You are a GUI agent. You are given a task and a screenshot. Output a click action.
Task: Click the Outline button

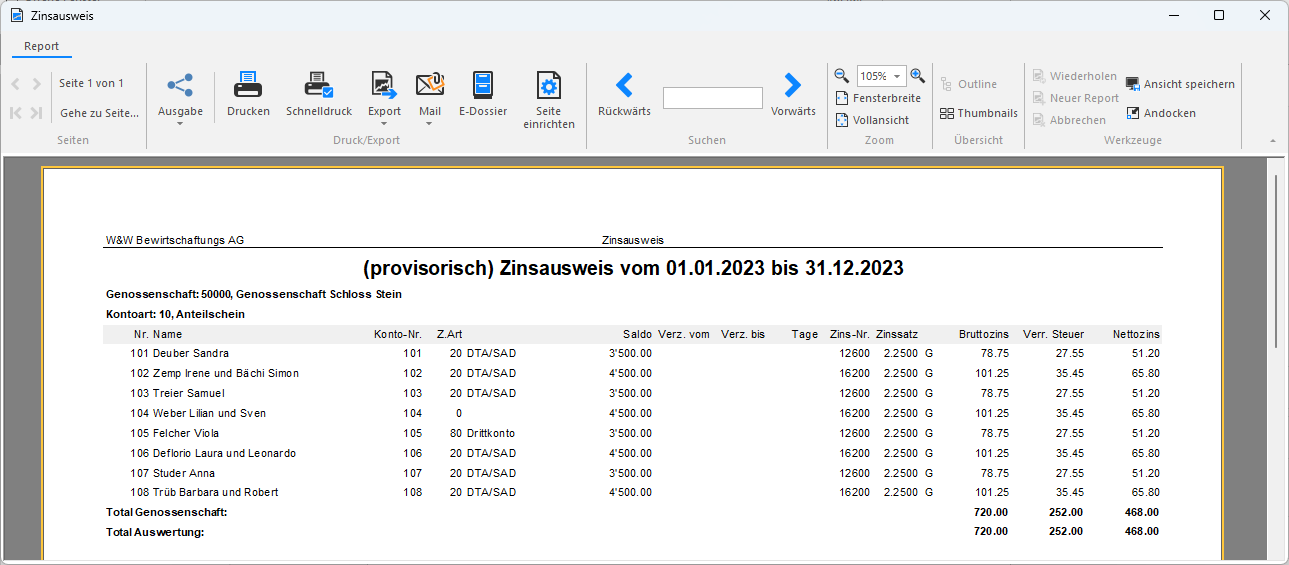point(968,84)
